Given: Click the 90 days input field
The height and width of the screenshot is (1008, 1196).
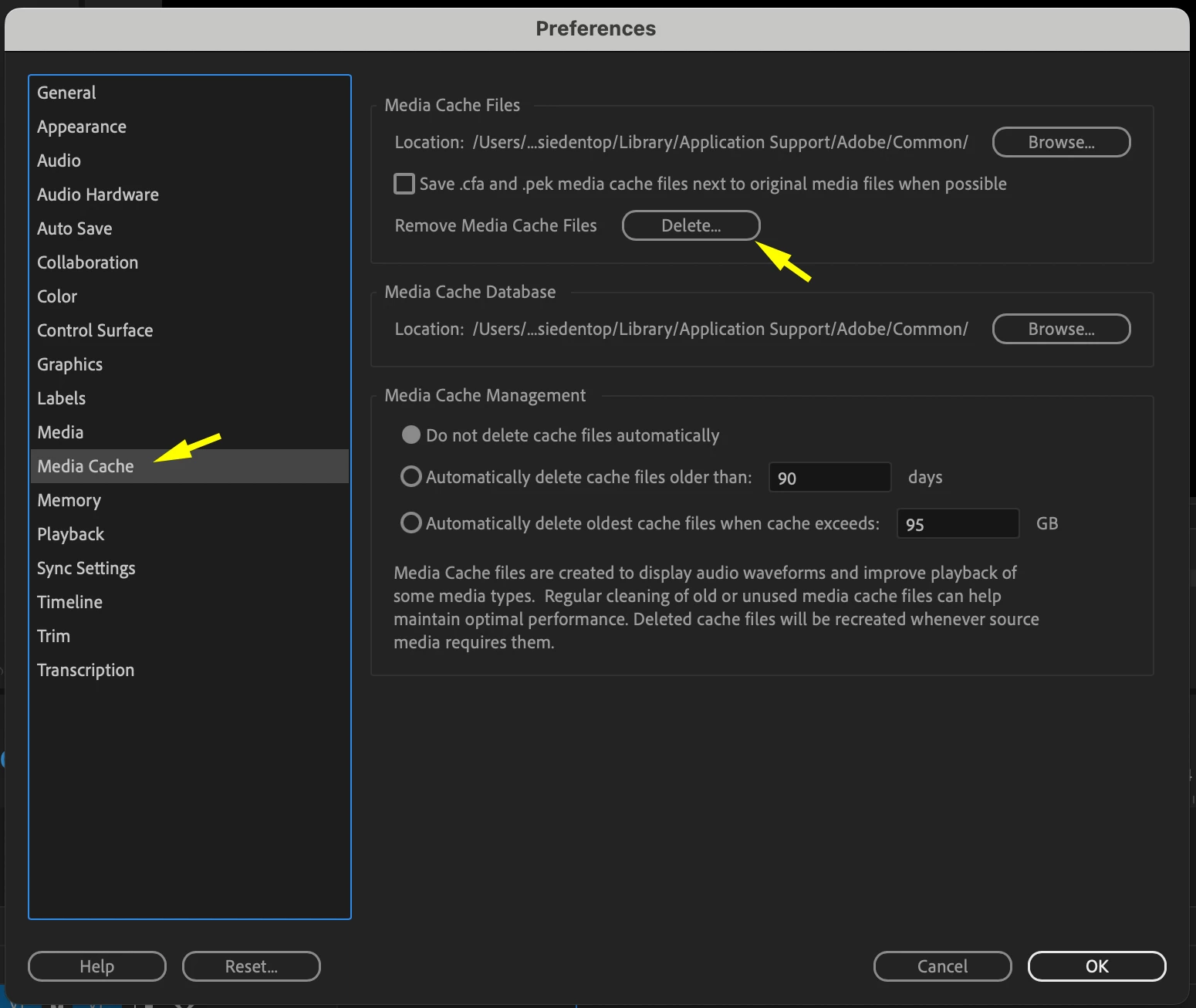Looking at the screenshot, I should pyautogui.click(x=830, y=477).
